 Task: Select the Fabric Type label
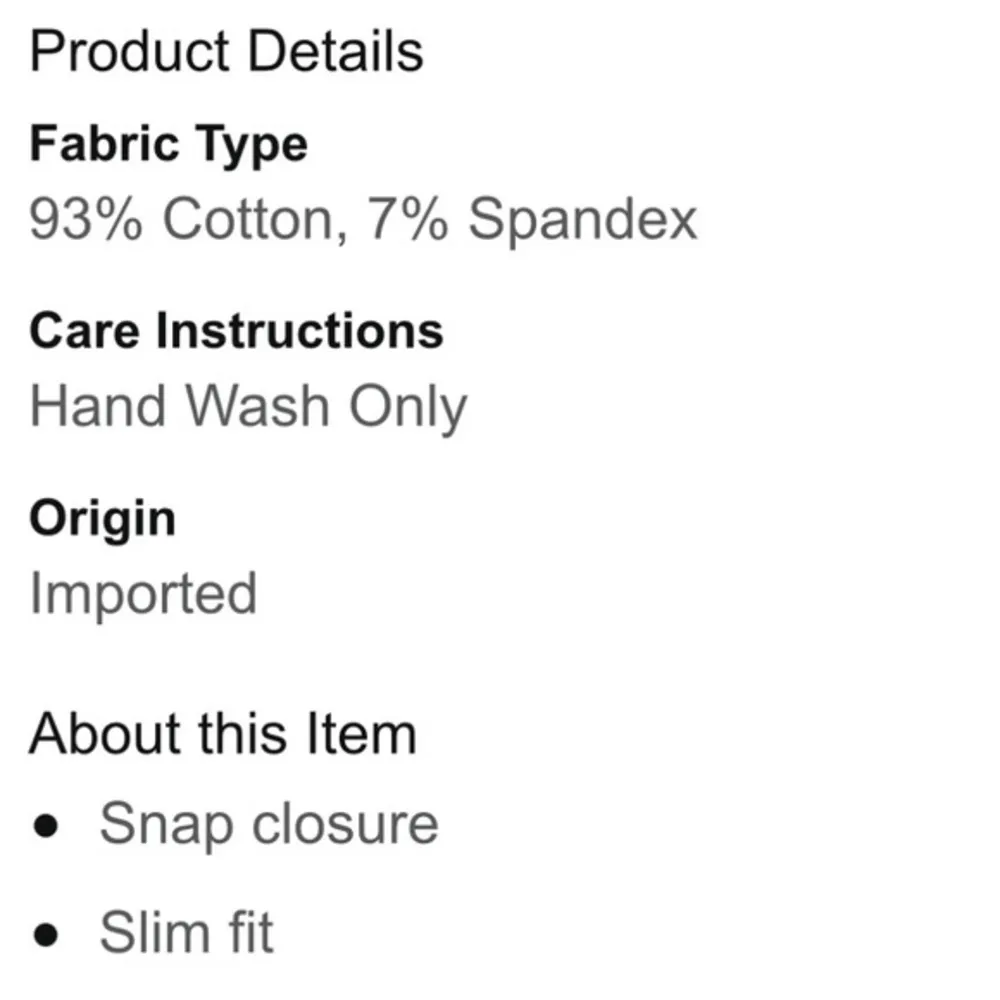pos(168,145)
